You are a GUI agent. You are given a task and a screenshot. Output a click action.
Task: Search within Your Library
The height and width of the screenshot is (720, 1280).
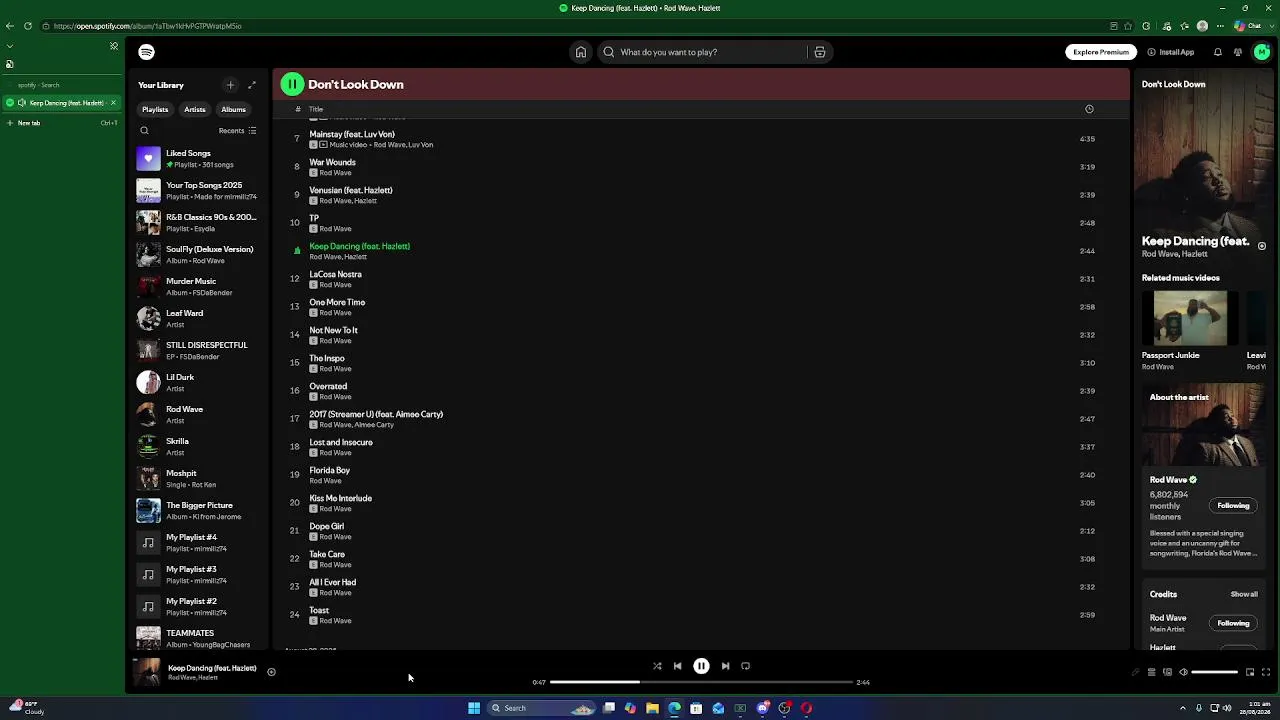pos(144,131)
